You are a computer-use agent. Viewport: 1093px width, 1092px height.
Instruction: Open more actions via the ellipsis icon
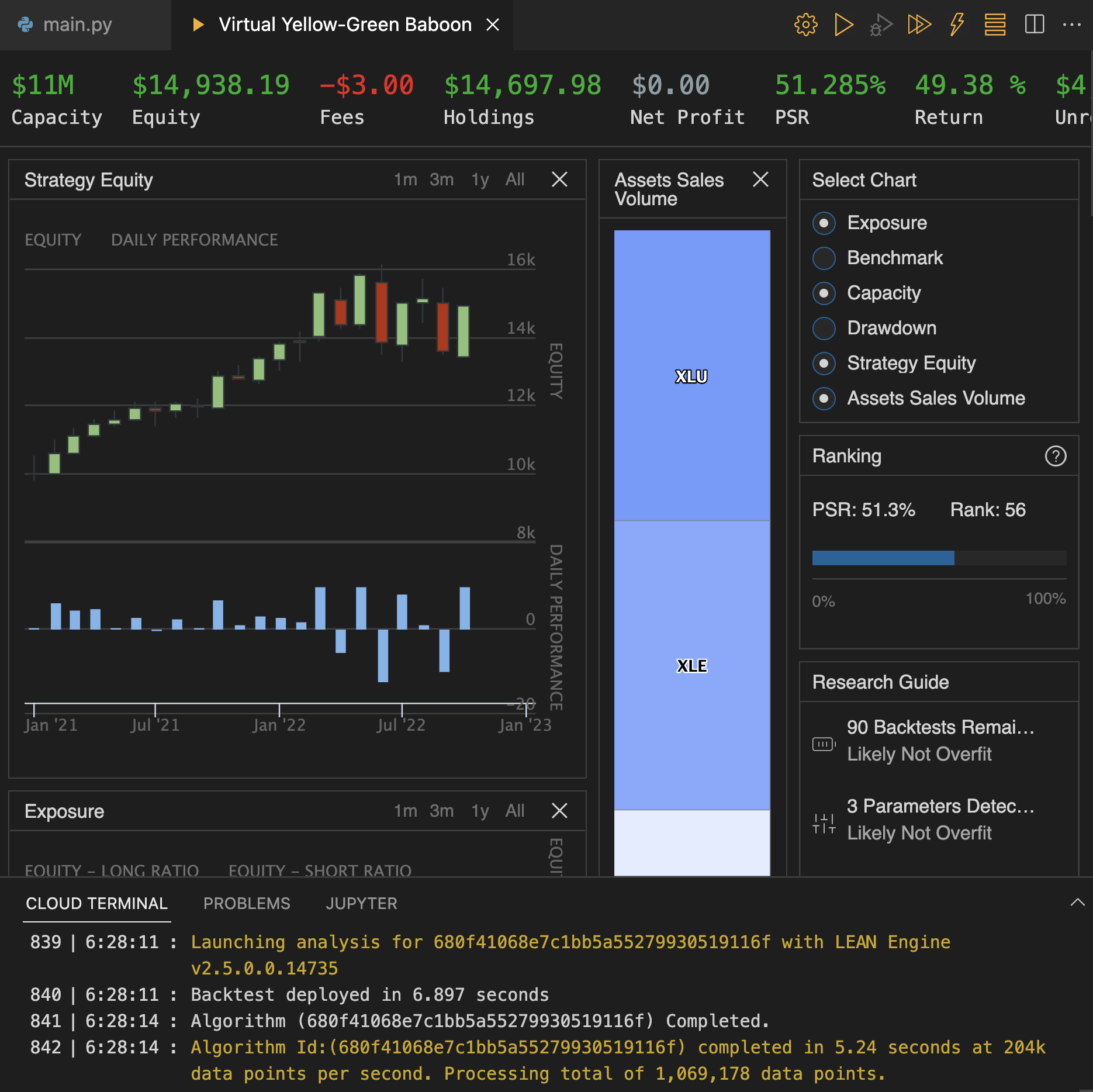[1072, 25]
